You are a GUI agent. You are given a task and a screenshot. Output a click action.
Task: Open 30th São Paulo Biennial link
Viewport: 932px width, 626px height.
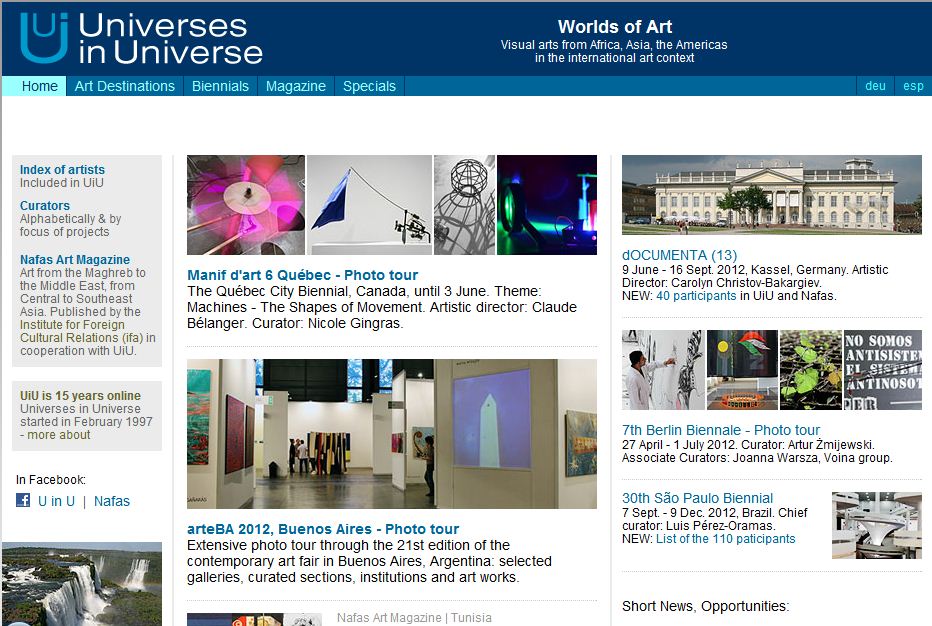click(x=698, y=498)
